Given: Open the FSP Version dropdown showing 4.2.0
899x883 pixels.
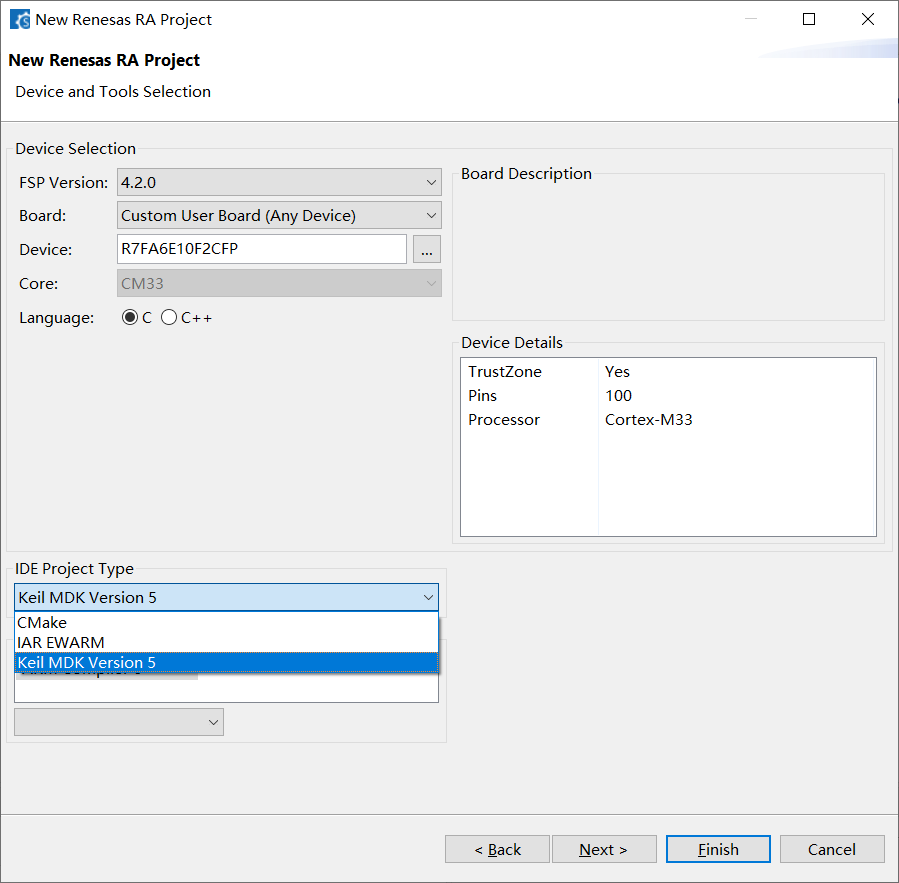Looking at the screenshot, I should point(279,182).
